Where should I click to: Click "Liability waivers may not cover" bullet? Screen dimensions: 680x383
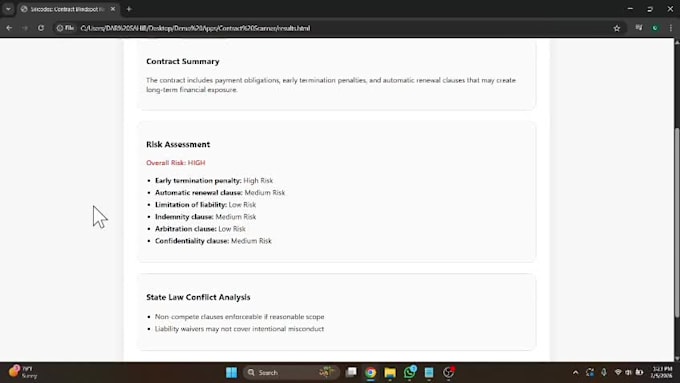coord(239,329)
